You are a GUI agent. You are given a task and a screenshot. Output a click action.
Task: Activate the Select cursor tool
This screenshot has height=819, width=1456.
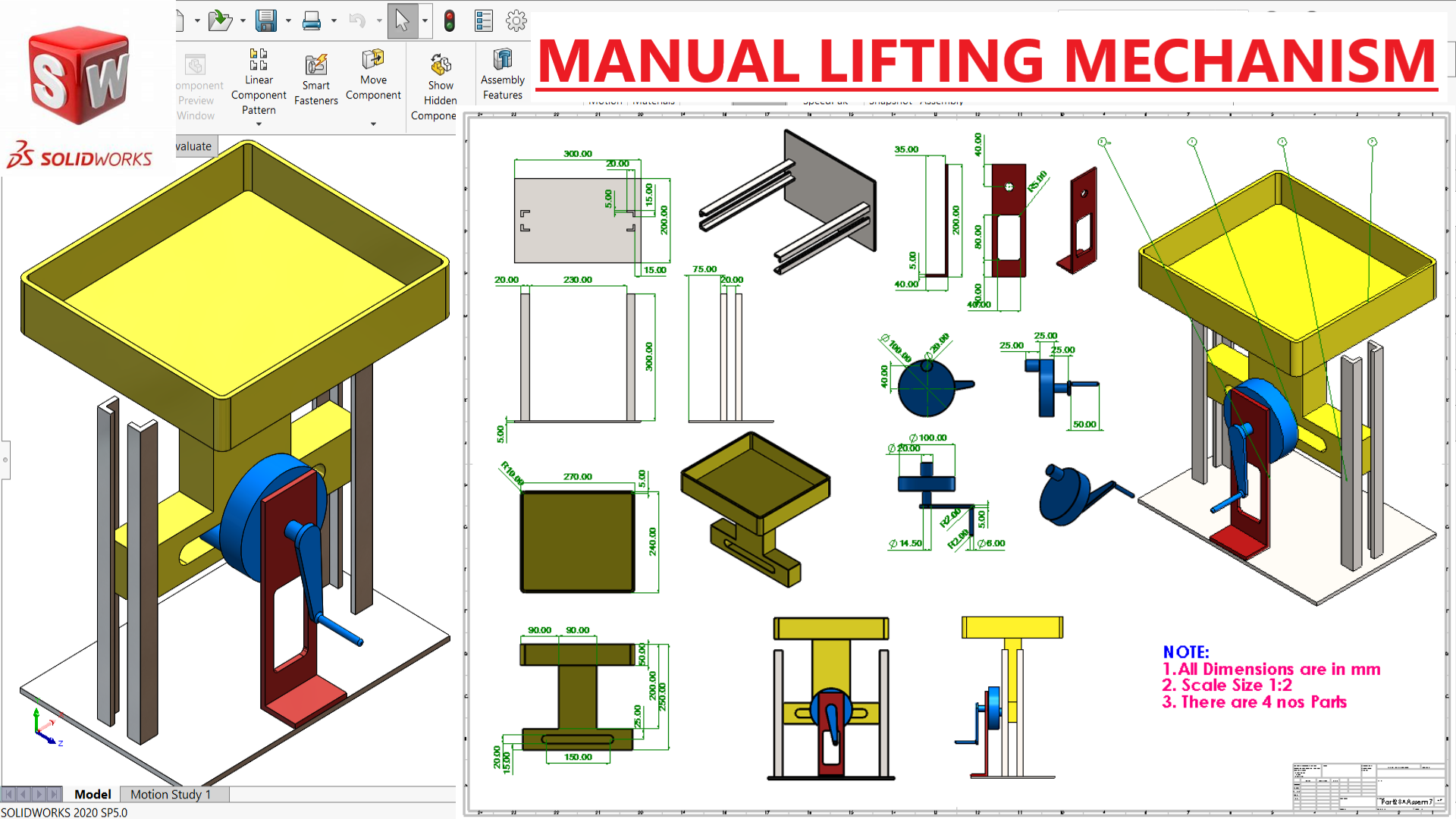coord(403,20)
